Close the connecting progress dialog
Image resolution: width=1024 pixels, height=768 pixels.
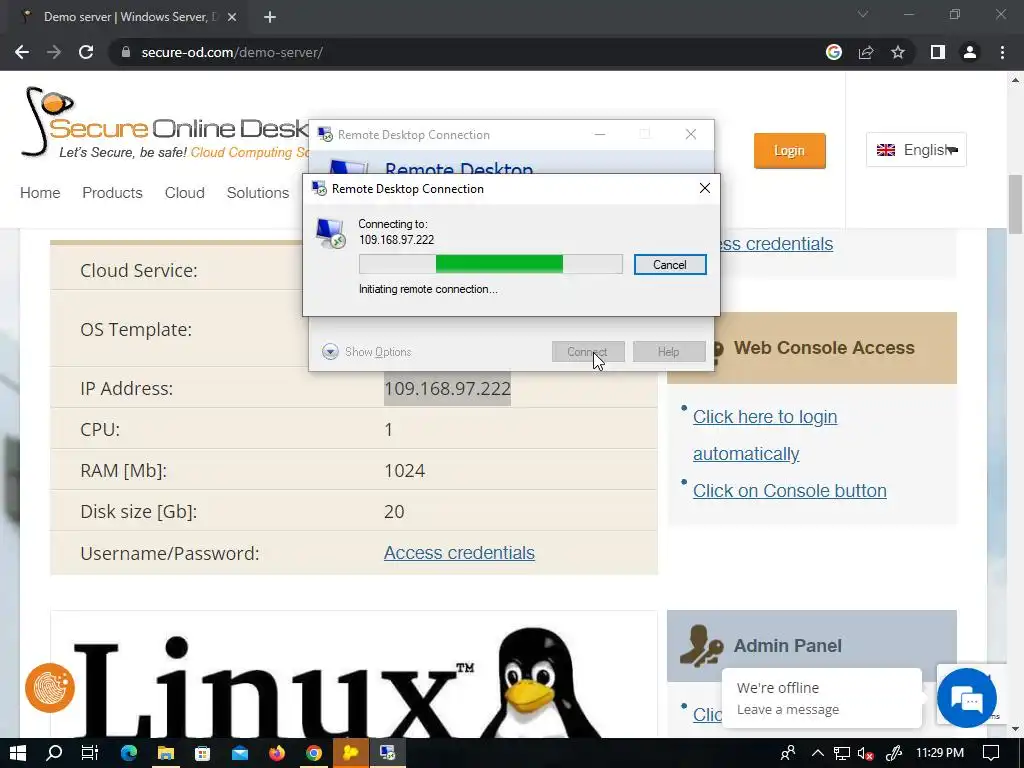pos(705,188)
